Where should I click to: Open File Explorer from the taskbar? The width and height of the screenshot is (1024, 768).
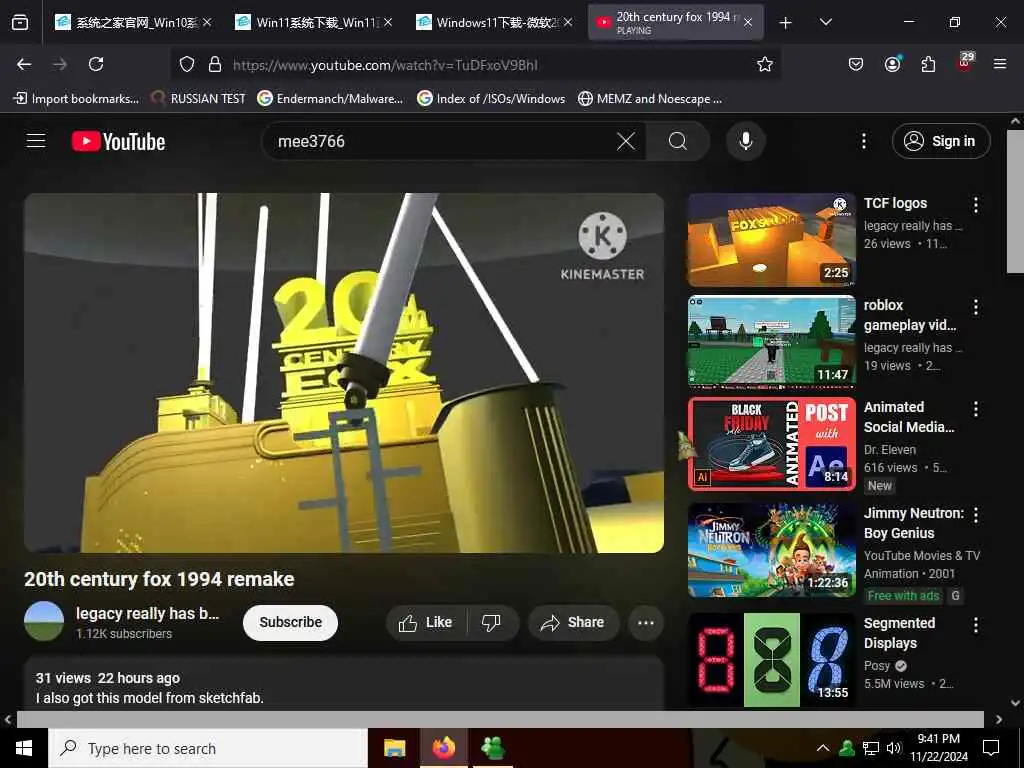tap(394, 748)
